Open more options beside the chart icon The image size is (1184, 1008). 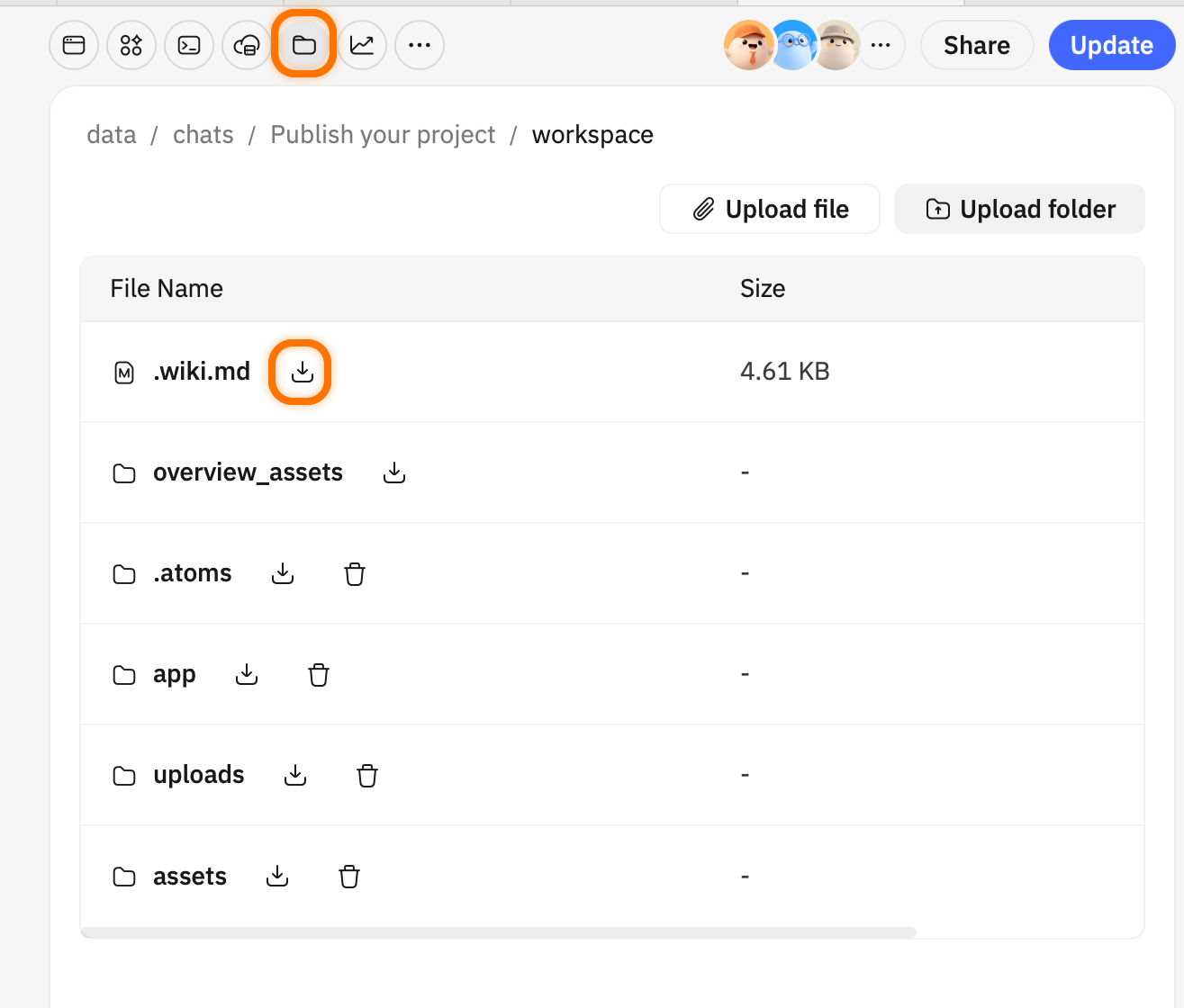tap(420, 45)
